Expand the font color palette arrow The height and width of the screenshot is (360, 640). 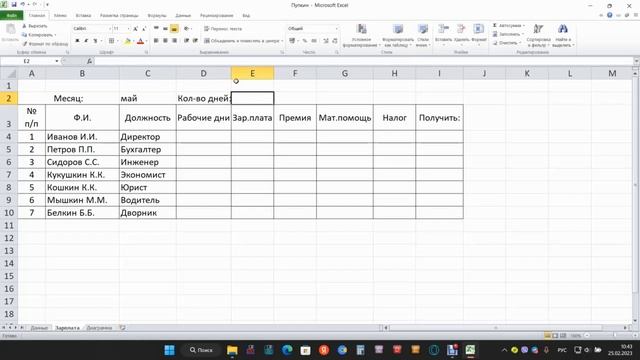[146, 41]
